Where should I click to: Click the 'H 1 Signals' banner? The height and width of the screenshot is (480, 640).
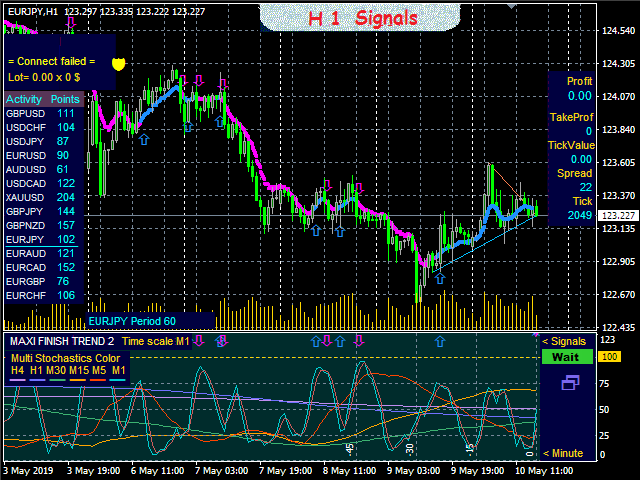[360, 18]
